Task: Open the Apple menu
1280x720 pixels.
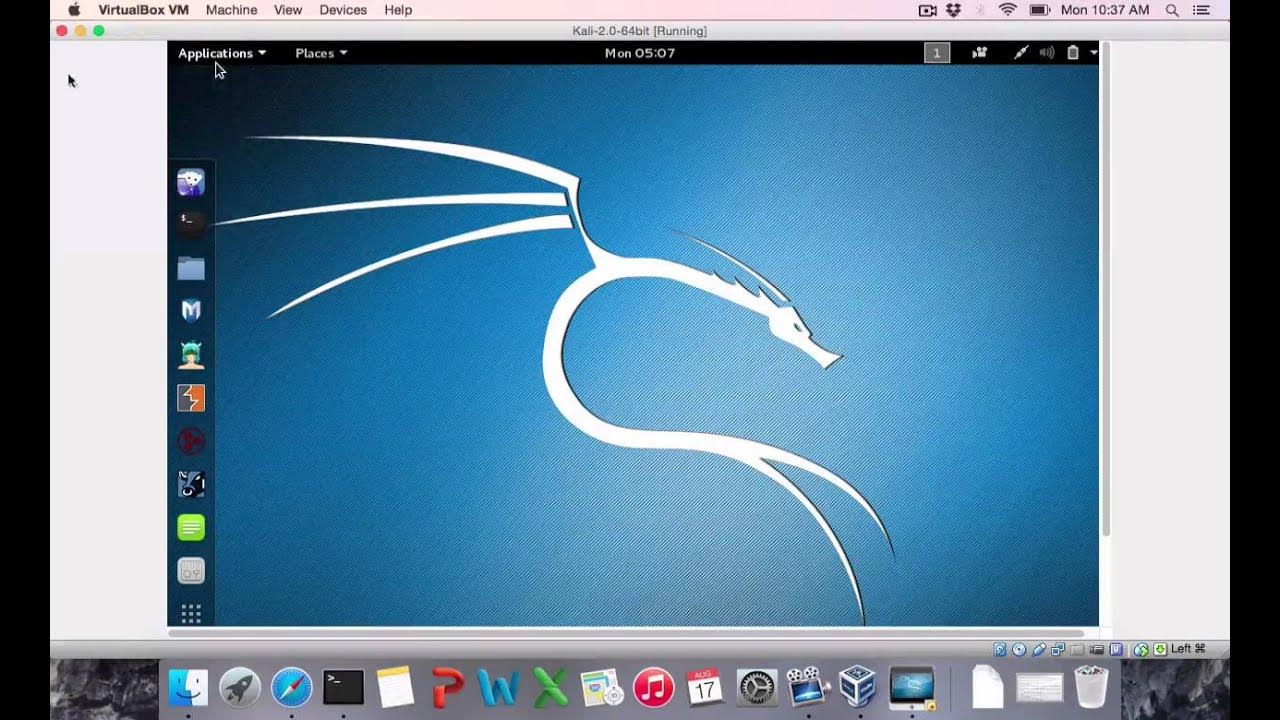Action: click(x=74, y=10)
